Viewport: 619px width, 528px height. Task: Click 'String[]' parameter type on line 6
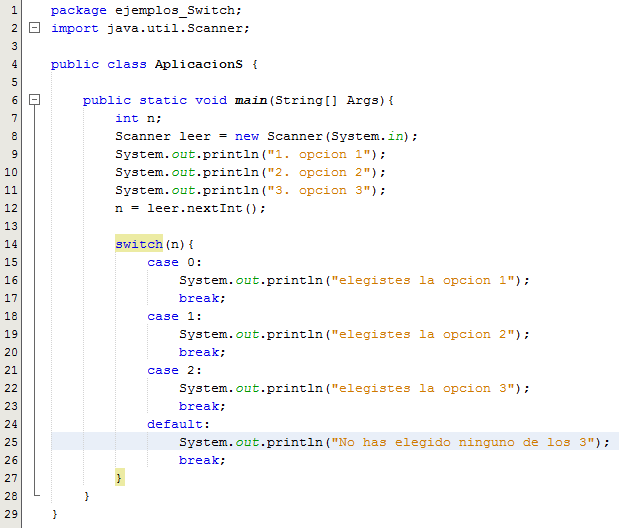pos(306,100)
